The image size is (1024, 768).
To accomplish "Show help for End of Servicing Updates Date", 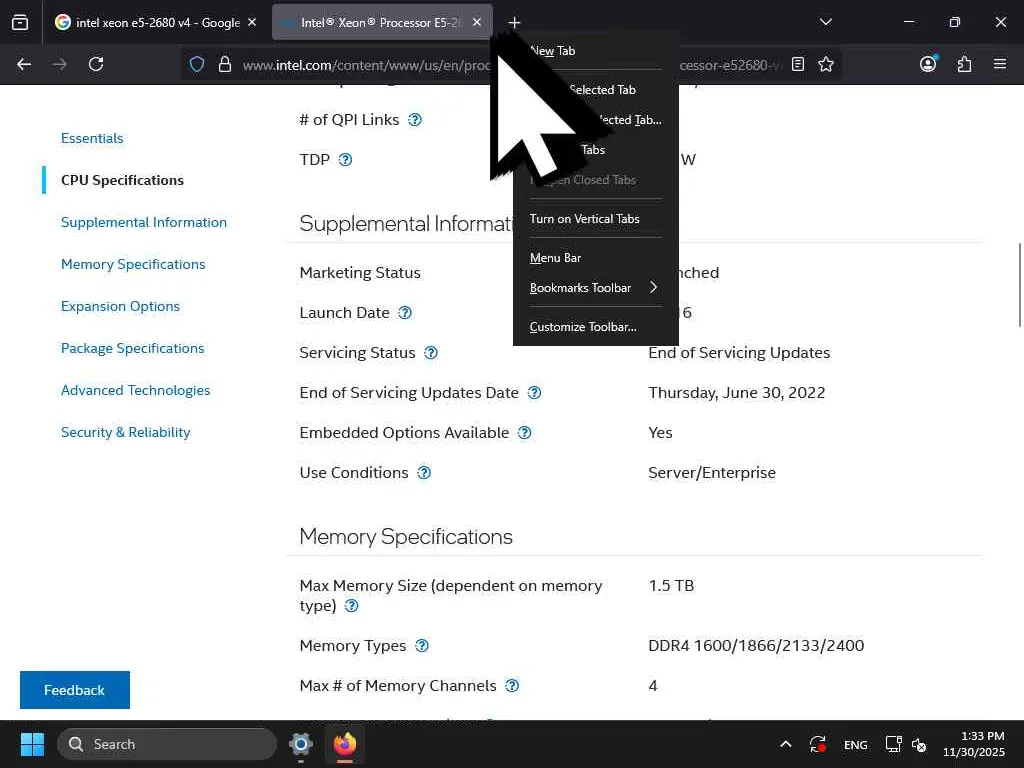I will 534,392.
